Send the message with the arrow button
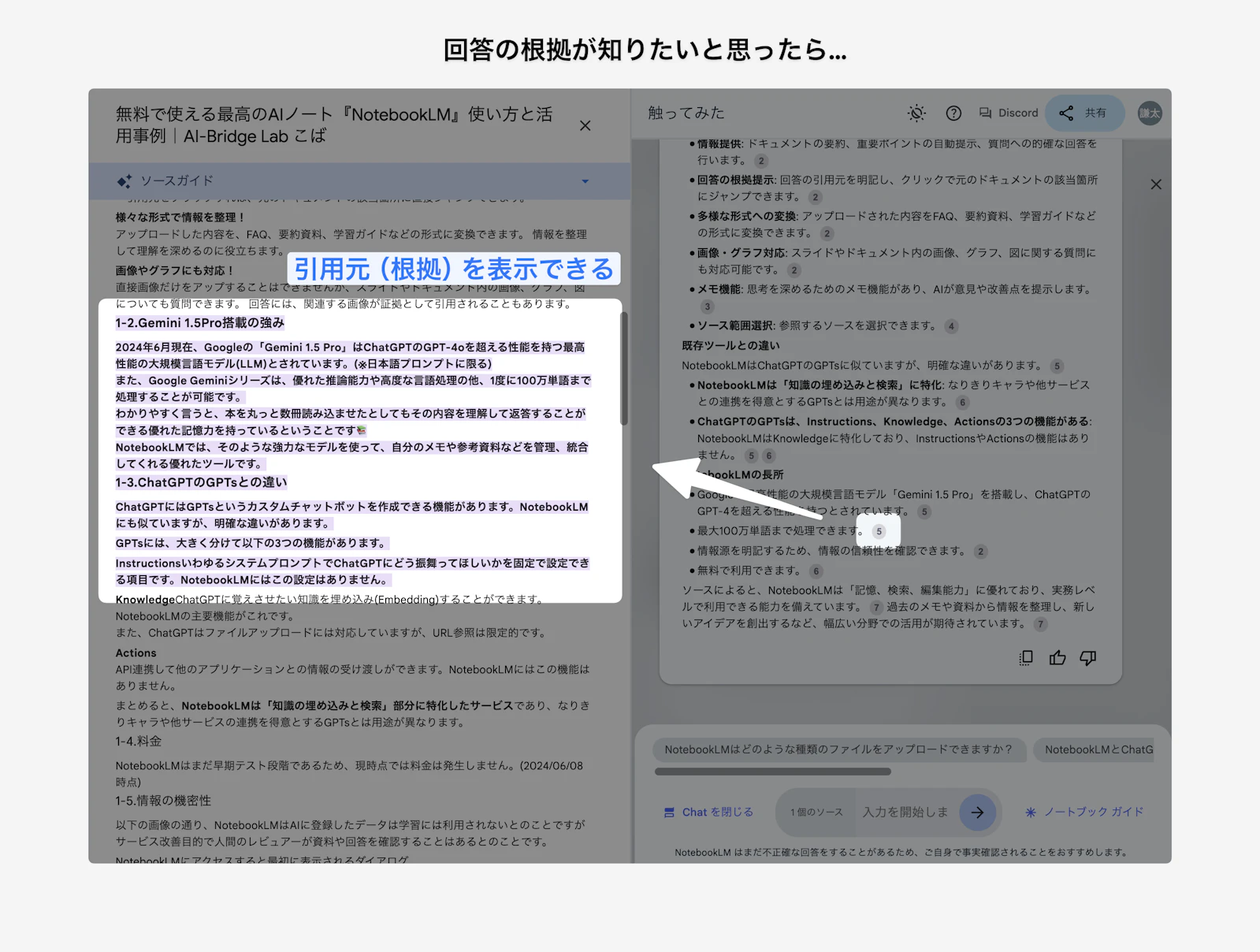This screenshot has height=952, width=1260. point(978,813)
